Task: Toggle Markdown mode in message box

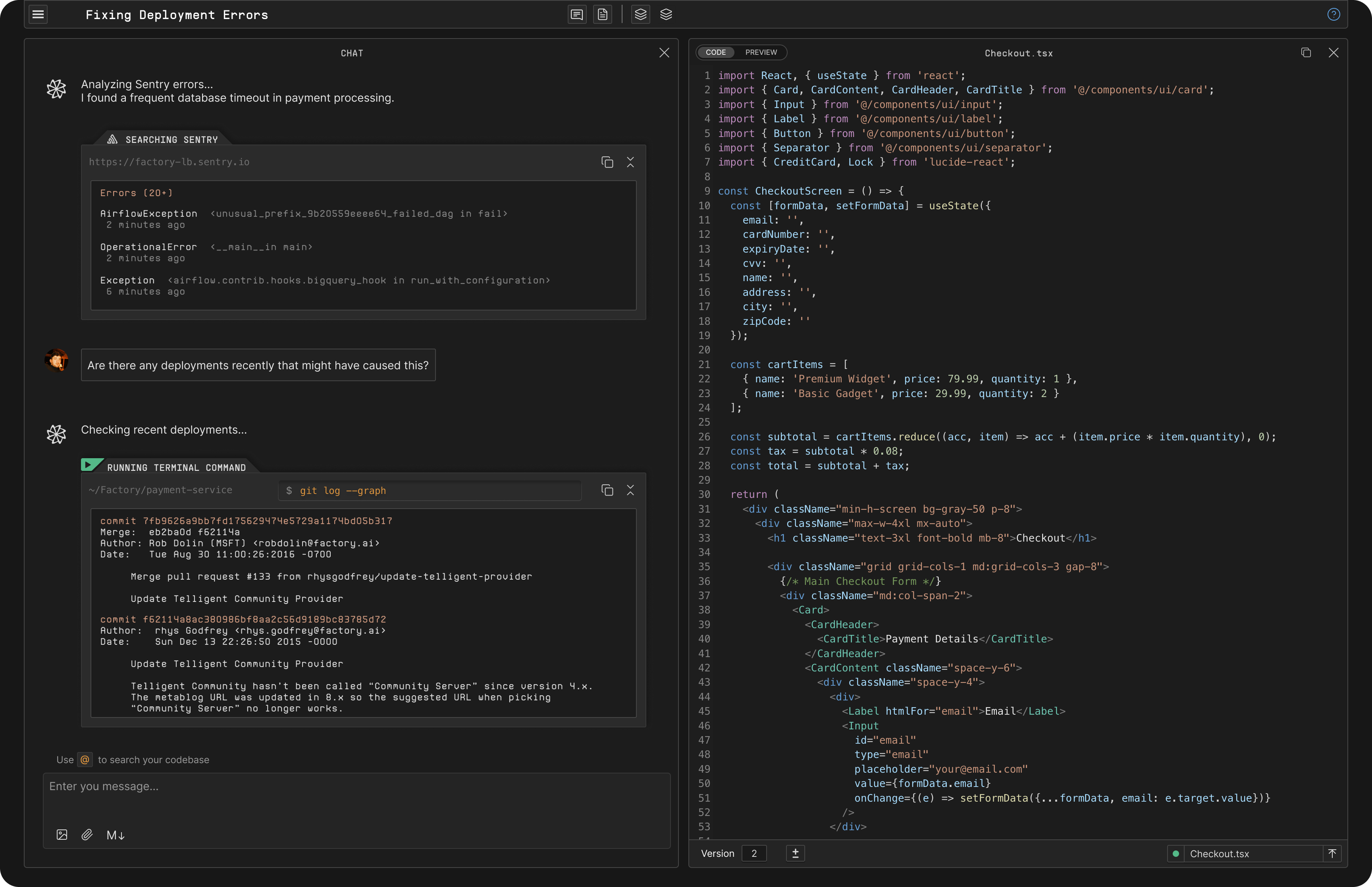Action: 115,835
